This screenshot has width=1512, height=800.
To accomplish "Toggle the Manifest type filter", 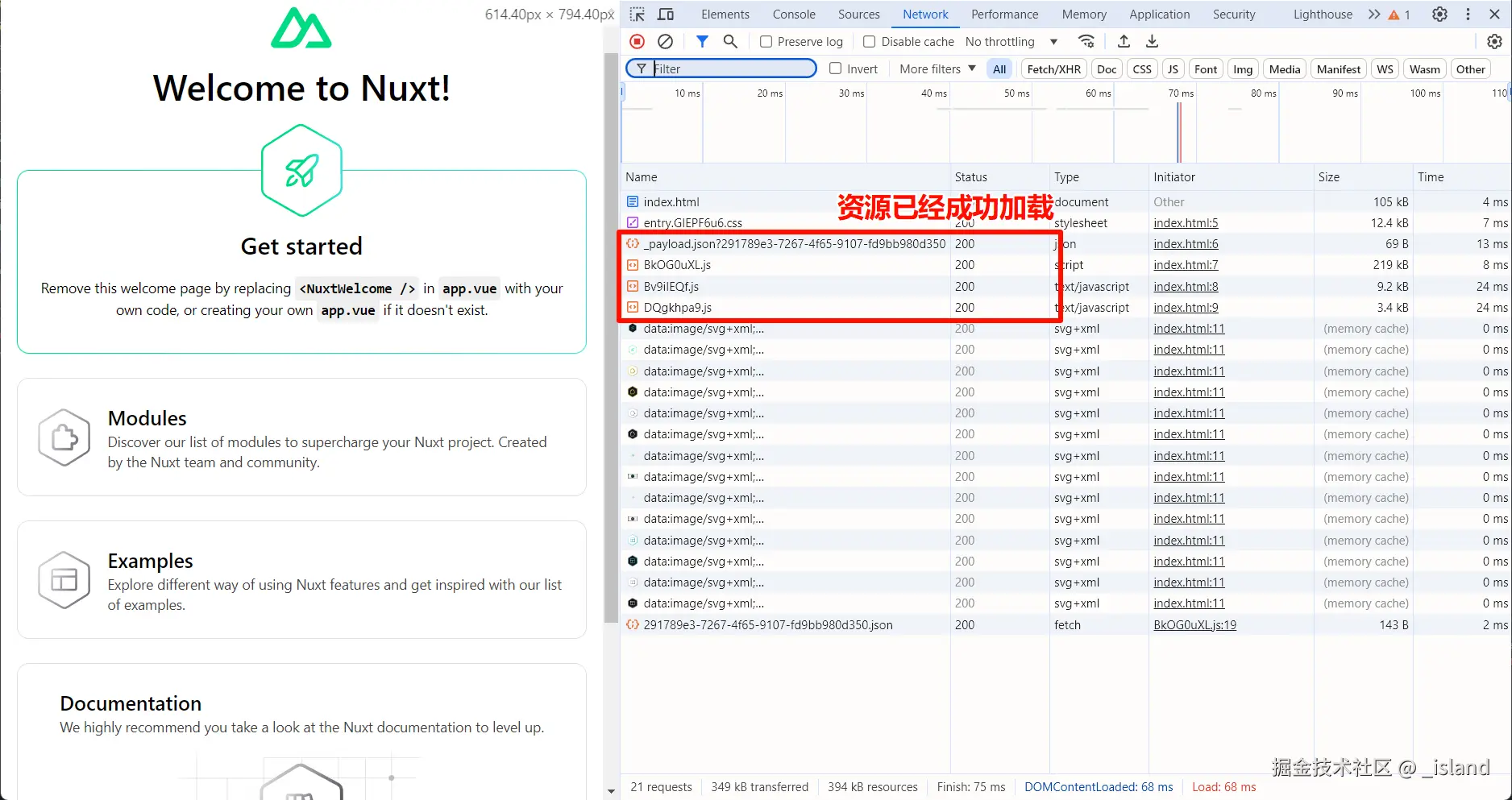I will click(1339, 69).
